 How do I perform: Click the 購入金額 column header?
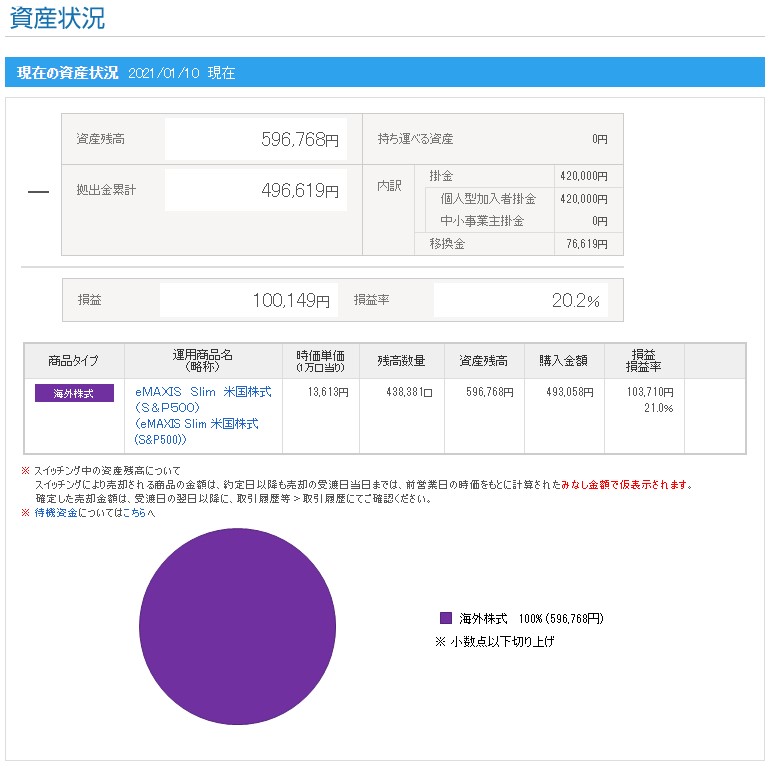pyautogui.click(x=564, y=361)
